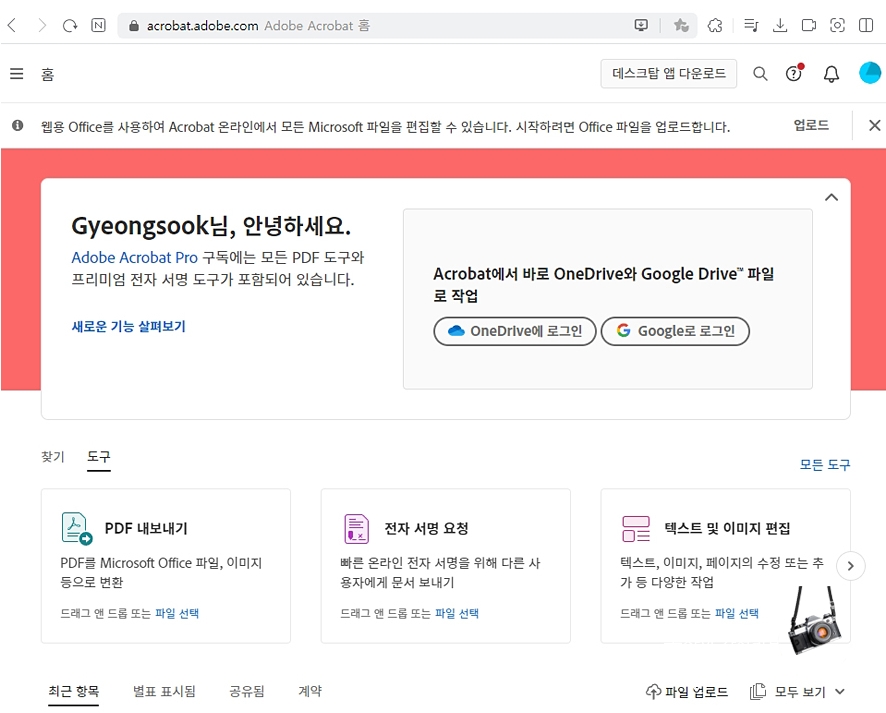The height and width of the screenshot is (713, 886).
Task: Click the 전자 서명 요청 tool icon
Action: pyautogui.click(x=357, y=529)
